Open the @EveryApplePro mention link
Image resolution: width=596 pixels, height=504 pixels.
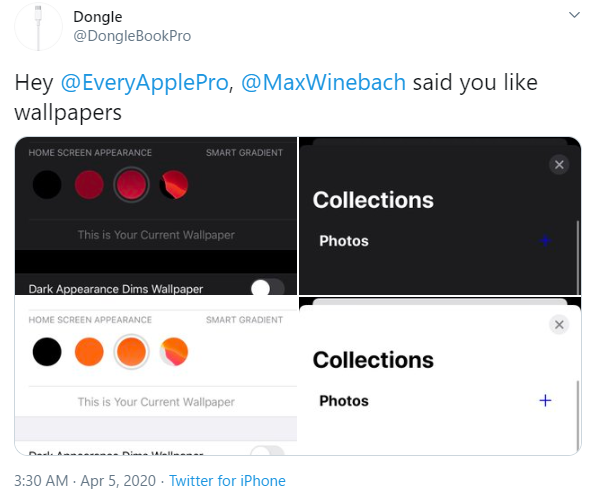click(144, 82)
